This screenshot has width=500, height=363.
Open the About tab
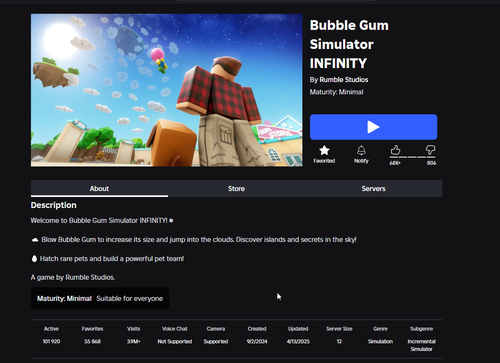99,188
